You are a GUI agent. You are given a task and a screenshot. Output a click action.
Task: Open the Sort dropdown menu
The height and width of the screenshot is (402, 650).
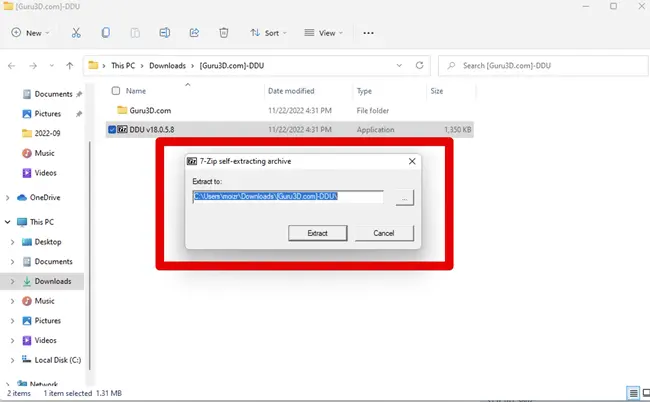click(x=266, y=33)
